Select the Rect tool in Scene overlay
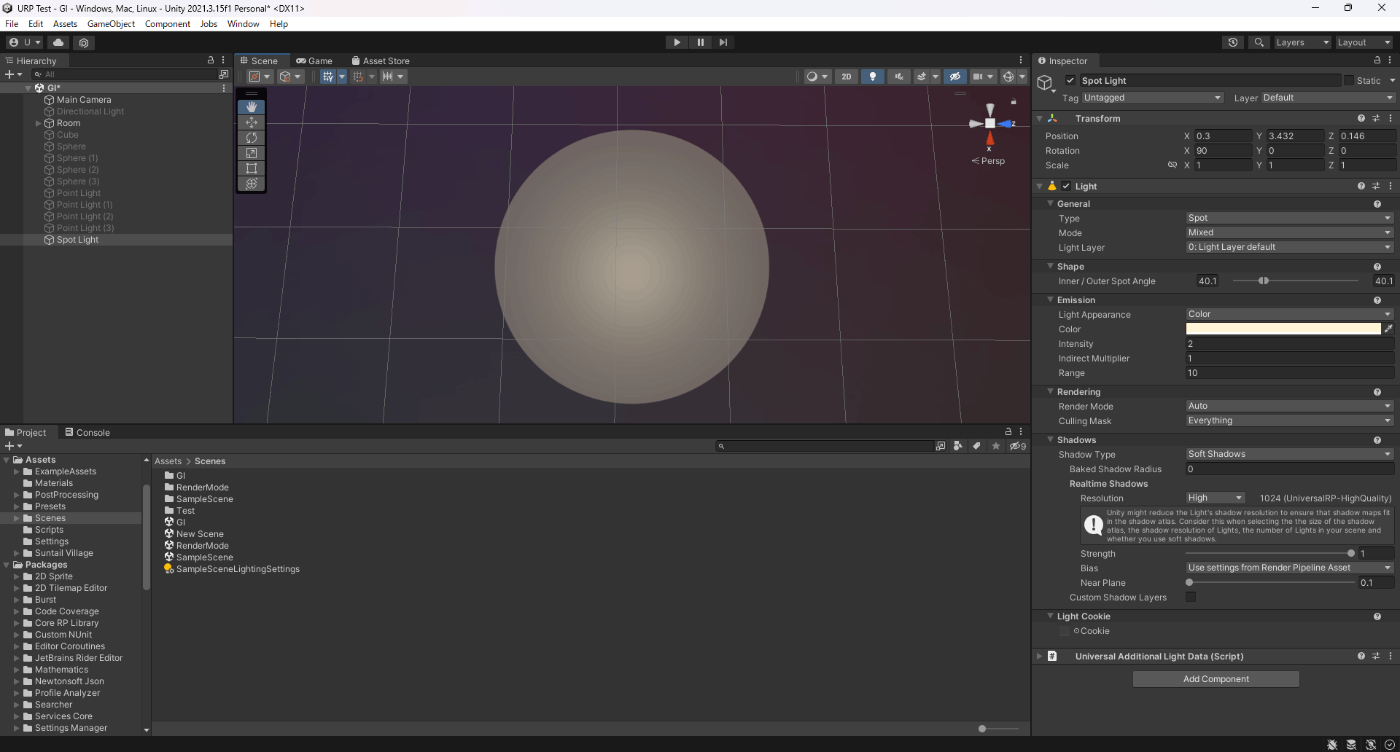The height and width of the screenshot is (752, 1400). tap(251, 168)
